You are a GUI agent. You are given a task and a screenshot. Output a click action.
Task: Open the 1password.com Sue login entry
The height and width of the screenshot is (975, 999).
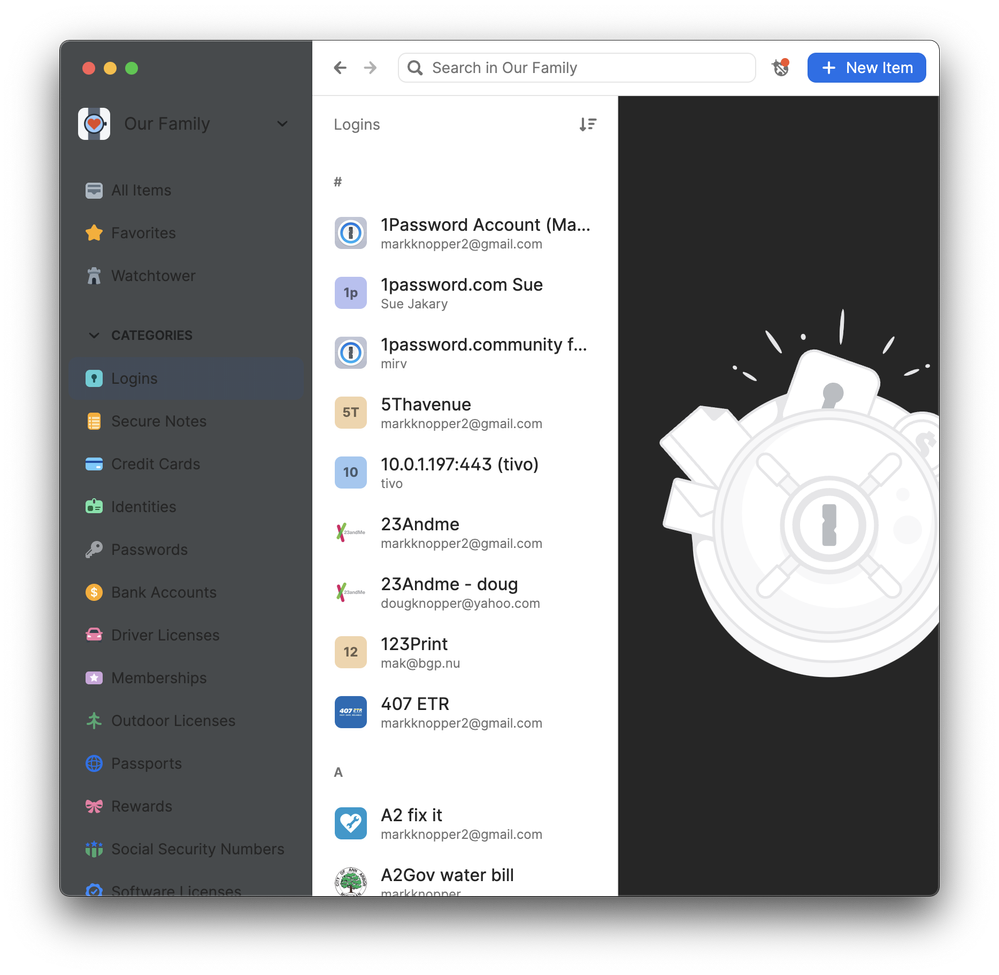coord(464,293)
